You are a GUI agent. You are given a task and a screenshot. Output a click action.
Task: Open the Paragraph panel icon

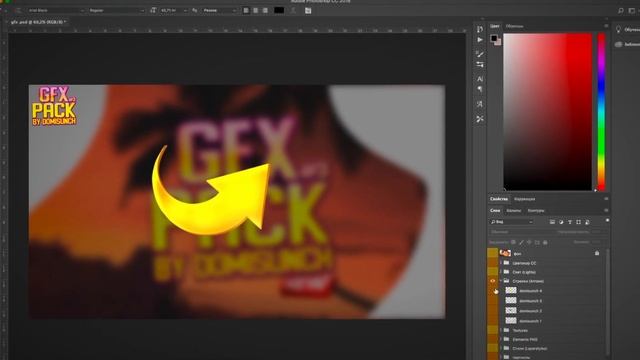480,89
